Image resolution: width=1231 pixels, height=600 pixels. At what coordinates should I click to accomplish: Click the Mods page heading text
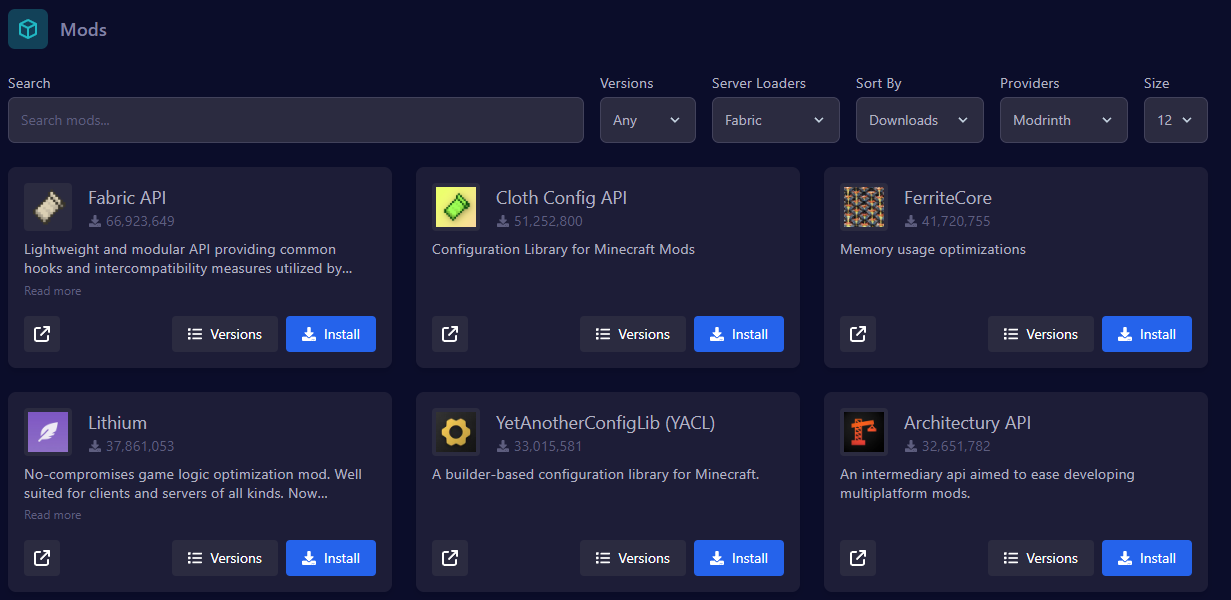[83, 30]
